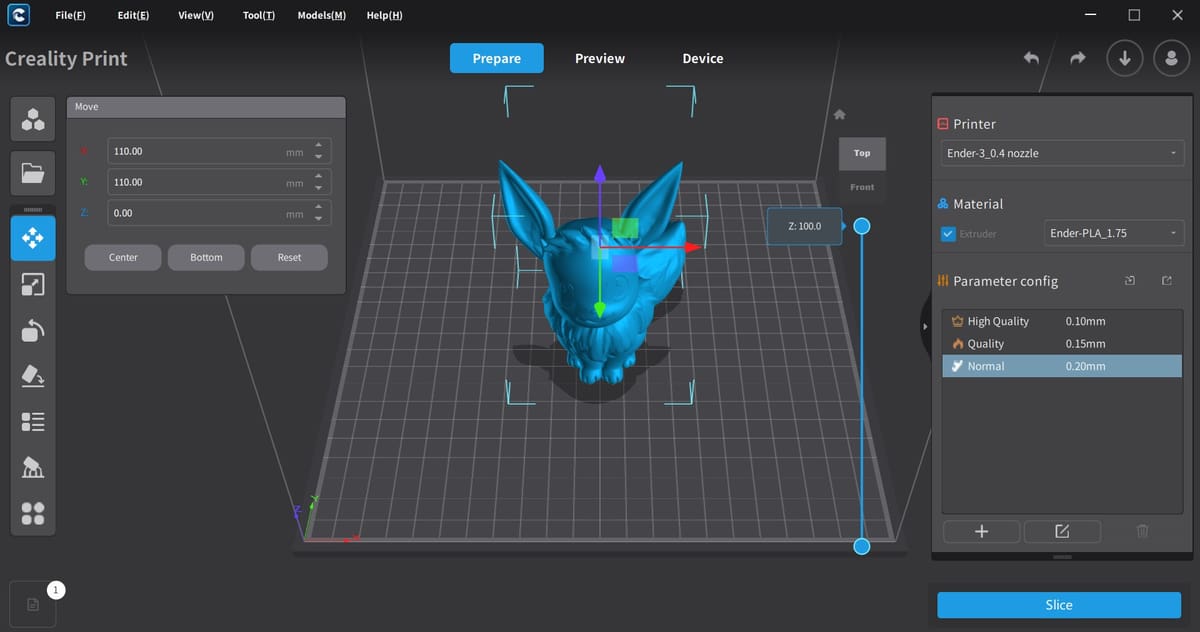Image resolution: width=1200 pixels, height=632 pixels.
Task: Open the View menu
Action: [x=195, y=16]
